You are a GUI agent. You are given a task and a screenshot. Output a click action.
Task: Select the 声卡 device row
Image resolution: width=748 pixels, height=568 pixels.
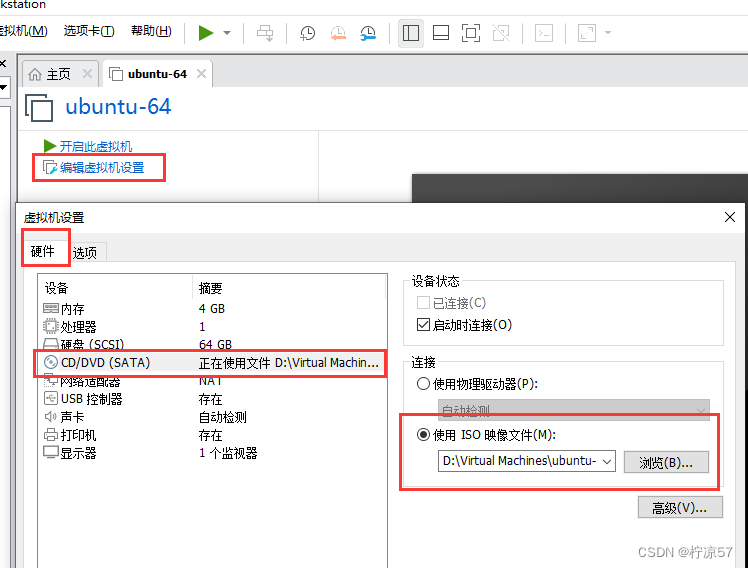click(212, 417)
